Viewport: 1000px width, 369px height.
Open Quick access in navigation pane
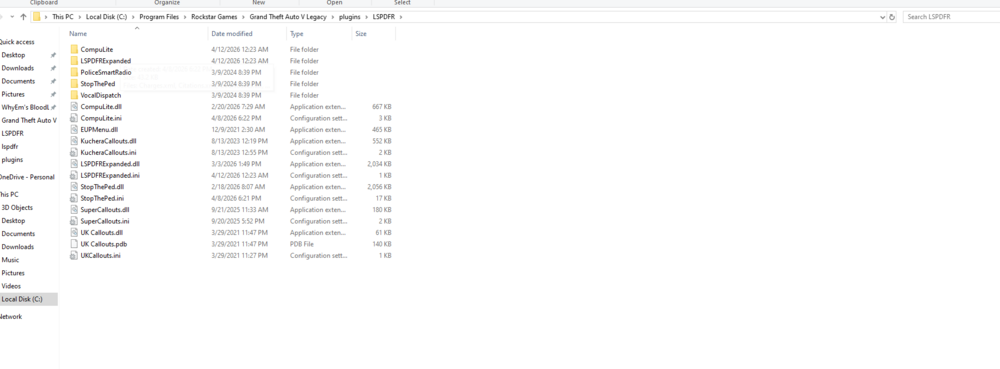click(17, 42)
